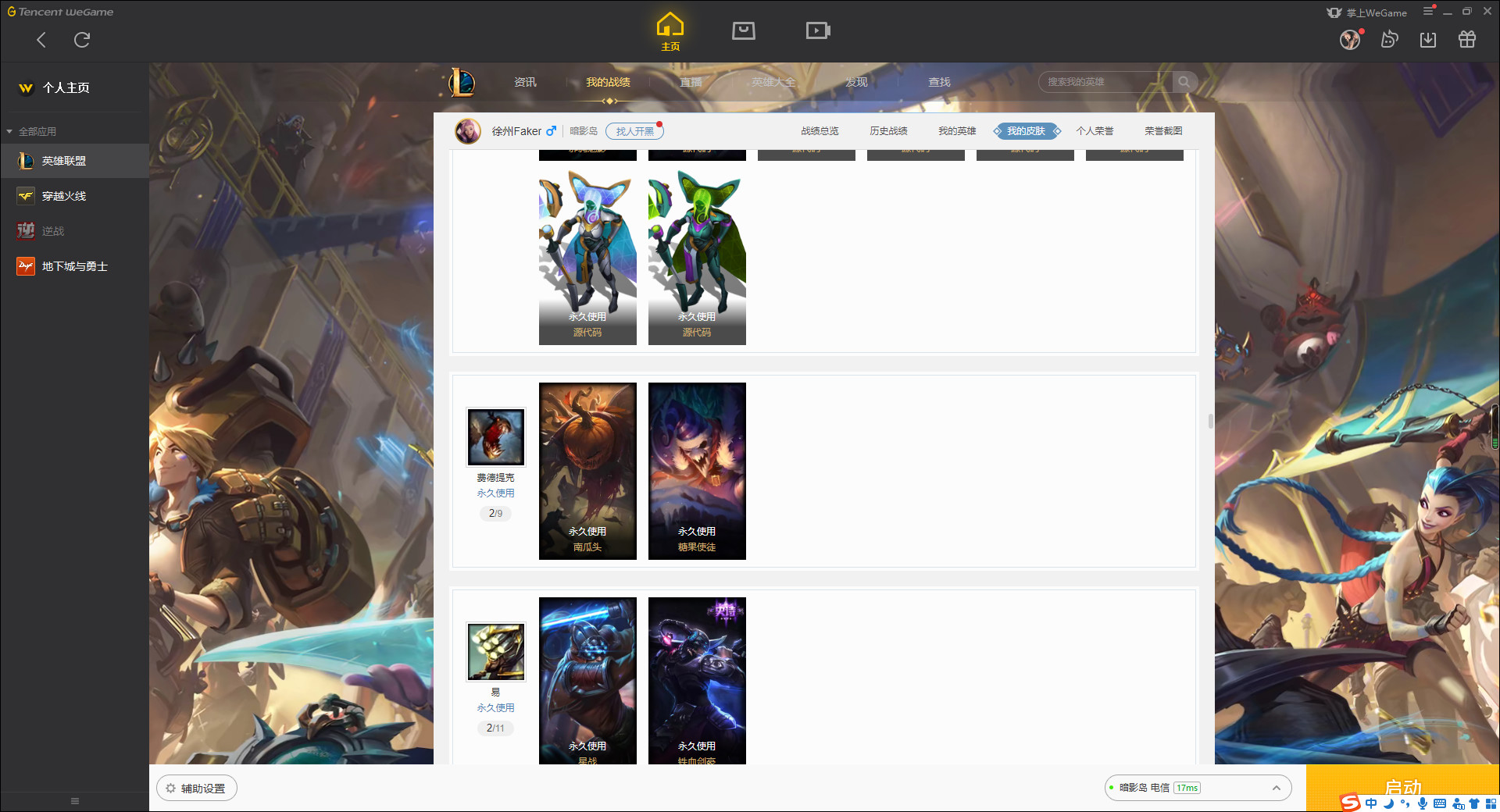Click the 2/9 skin count badge
The image size is (1500, 812).
(x=496, y=513)
